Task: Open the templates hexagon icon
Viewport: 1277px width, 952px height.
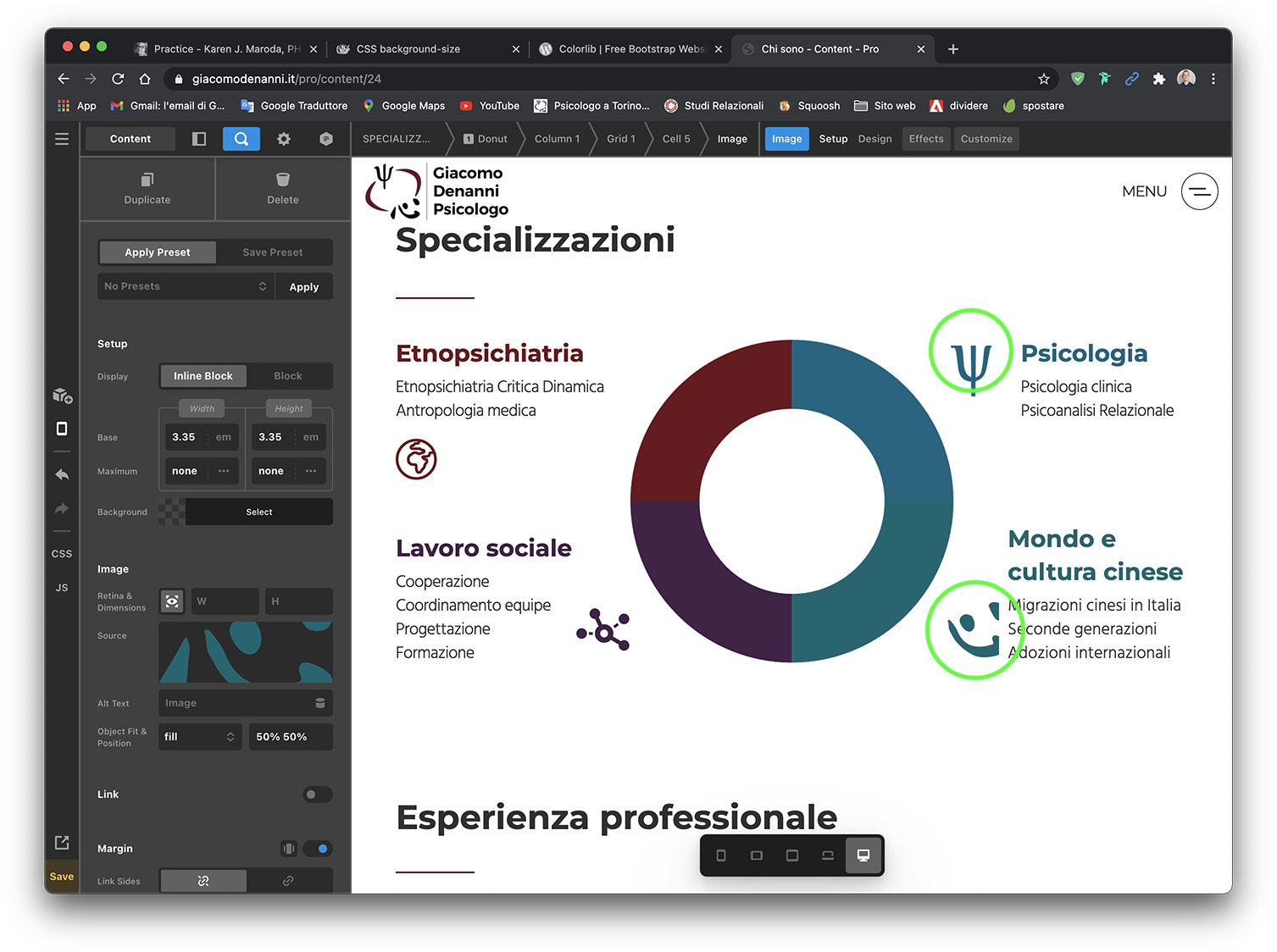Action: 326,139
